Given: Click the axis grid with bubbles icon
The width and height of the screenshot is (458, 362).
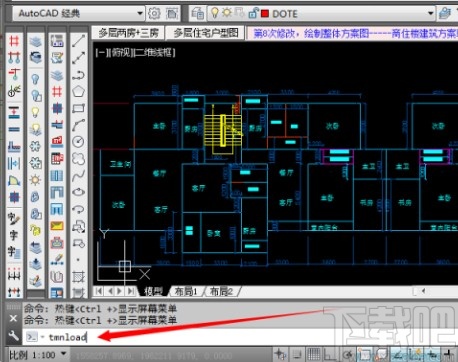Looking at the screenshot, I should pyautogui.click(x=14, y=57).
